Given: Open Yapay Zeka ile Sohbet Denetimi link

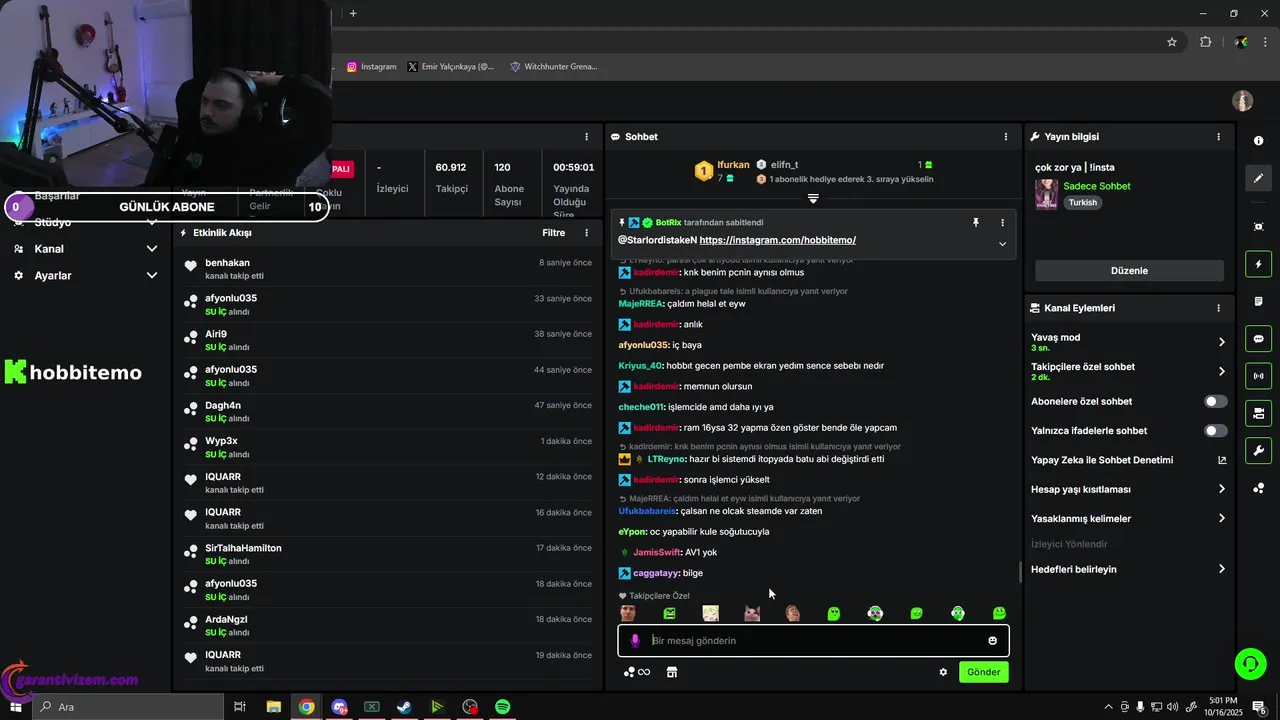Looking at the screenshot, I should pos(1128,461).
